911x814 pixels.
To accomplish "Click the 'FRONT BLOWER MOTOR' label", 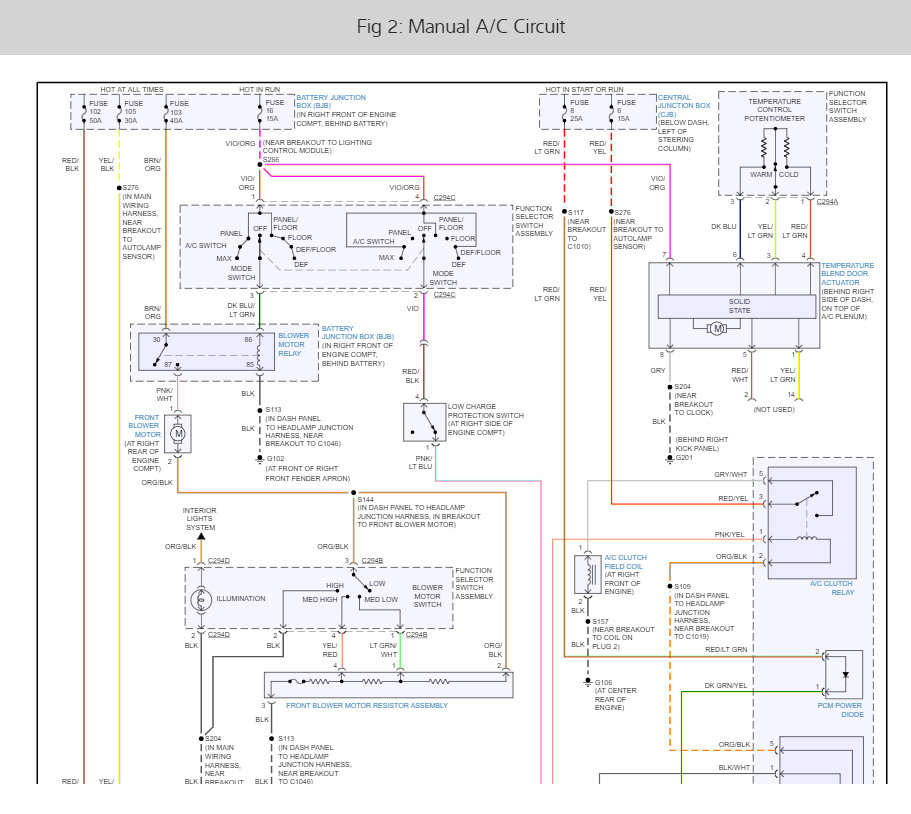I will pos(146,426).
